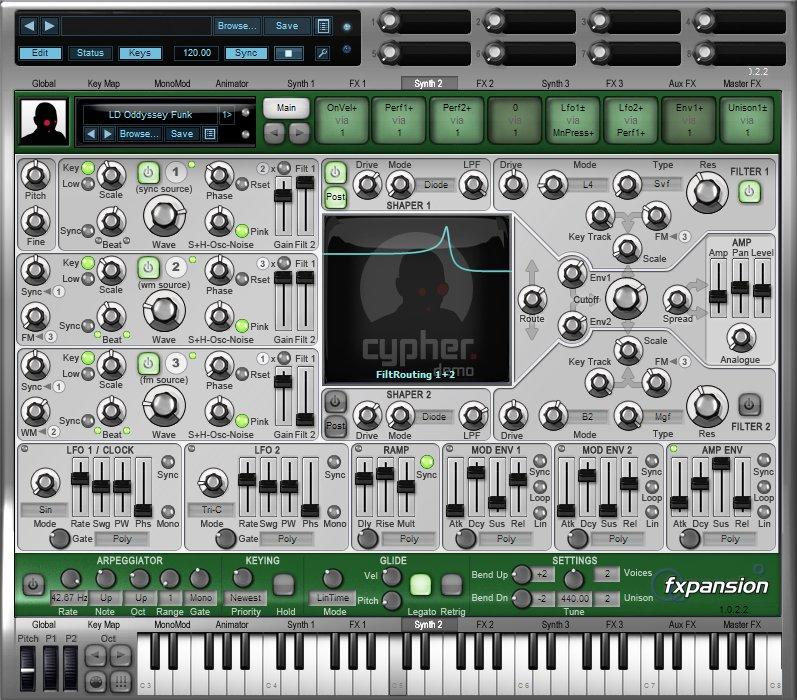Toggle oscillator 2 power button
Image resolution: width=797 pixels, height=700 pixels.
click(x=148, y=267)
